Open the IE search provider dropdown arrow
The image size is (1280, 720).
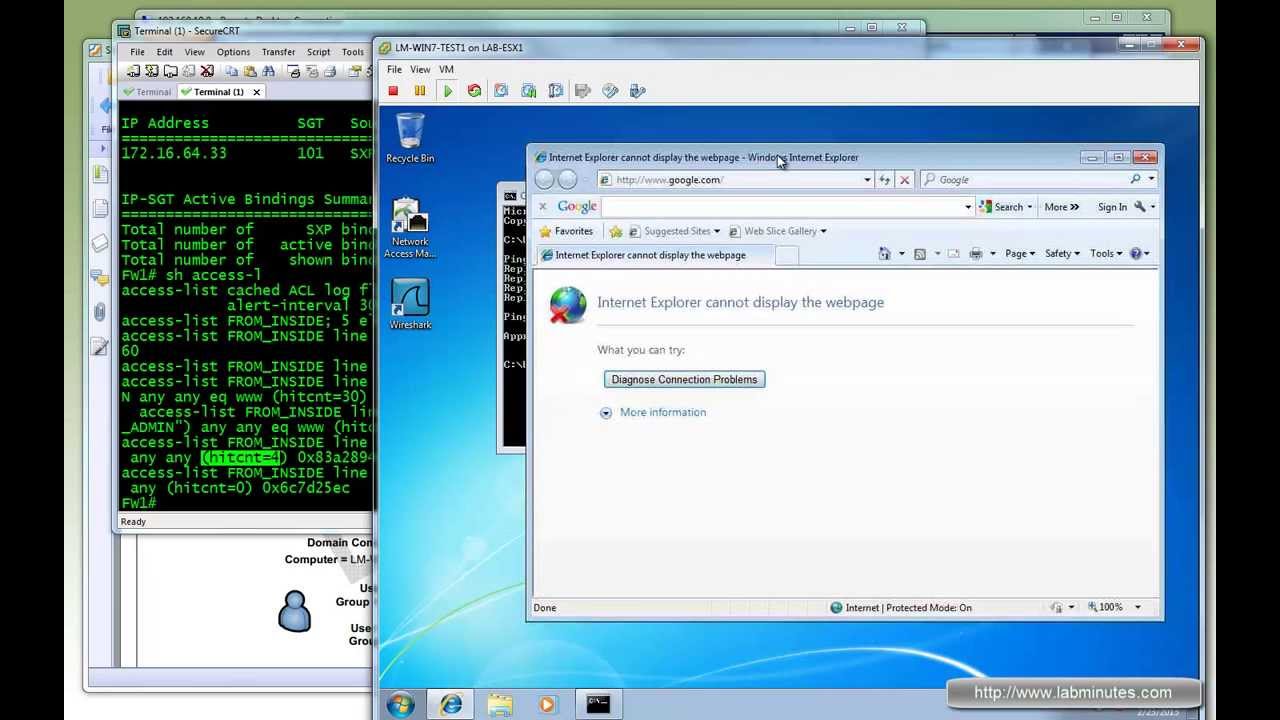(x=1151, y=180)
